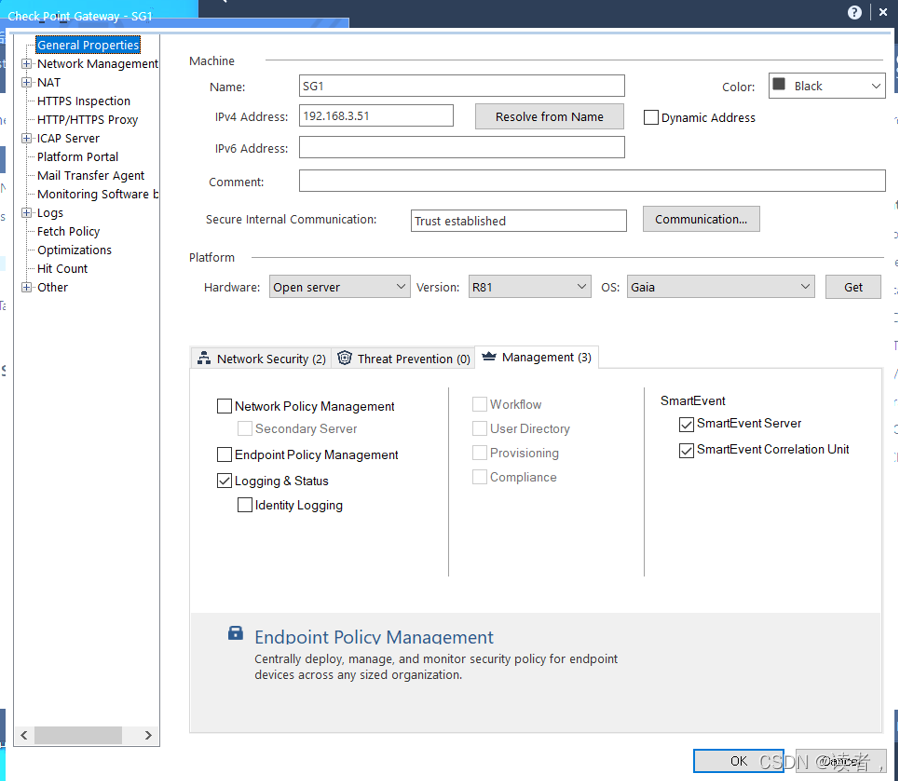Enable Identity Logging checkbox

245,504
